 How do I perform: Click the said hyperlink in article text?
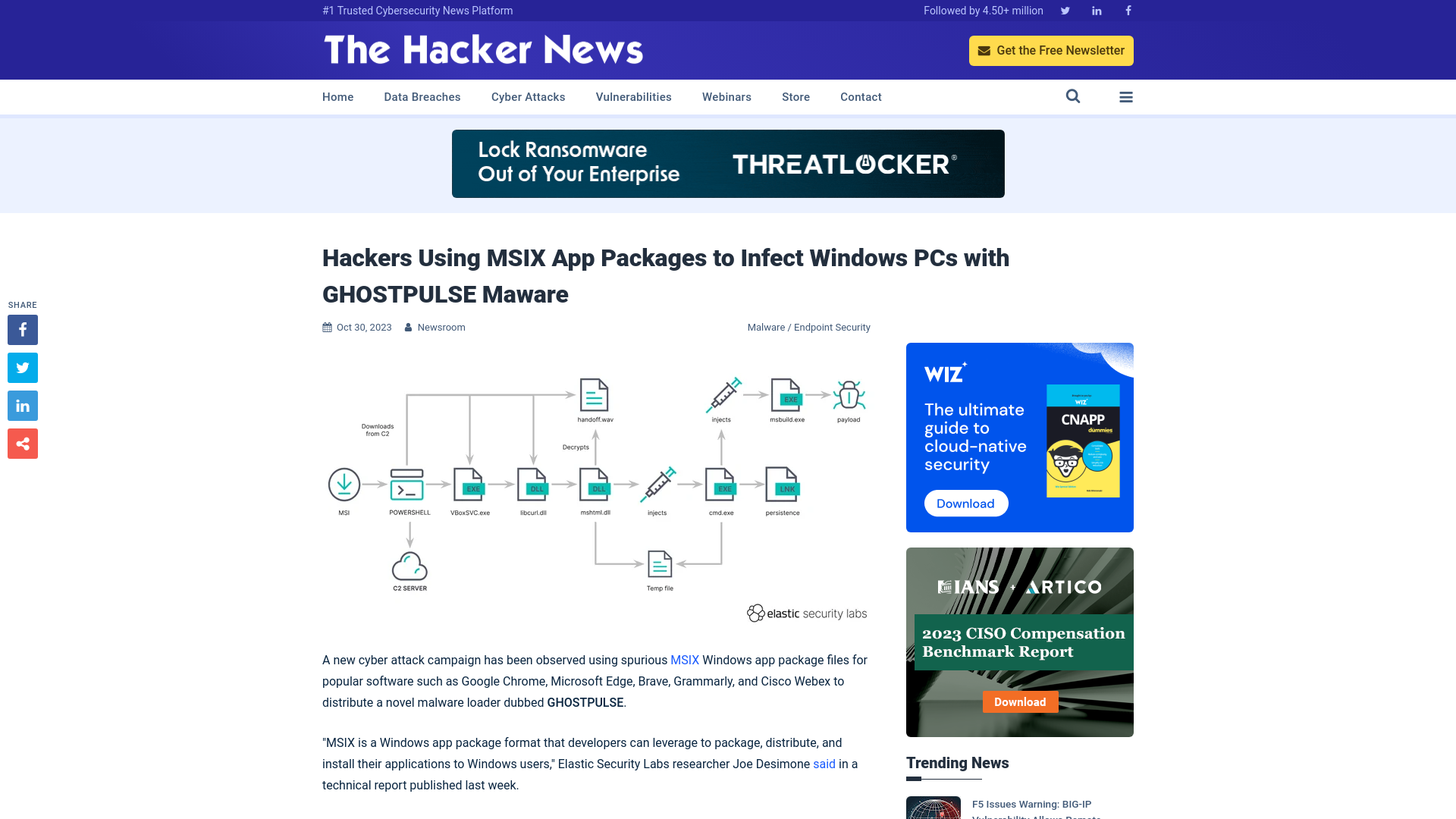(x=824, y=763)
